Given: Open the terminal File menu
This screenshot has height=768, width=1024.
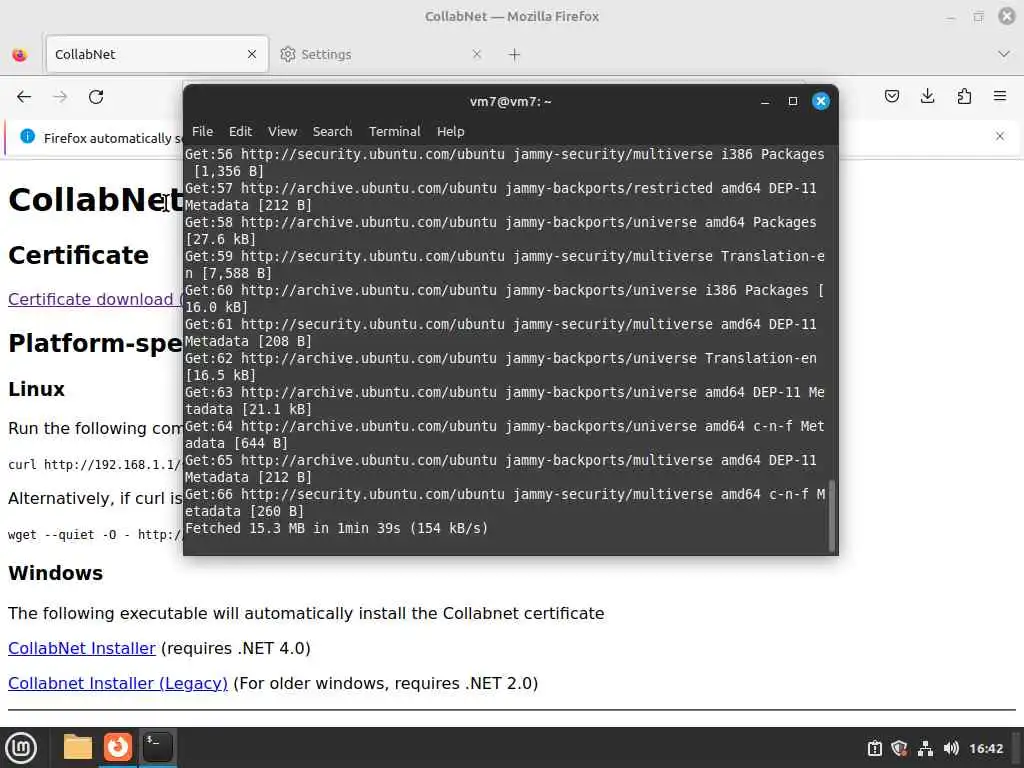Looking at the screenshot, I should point(202,131).
